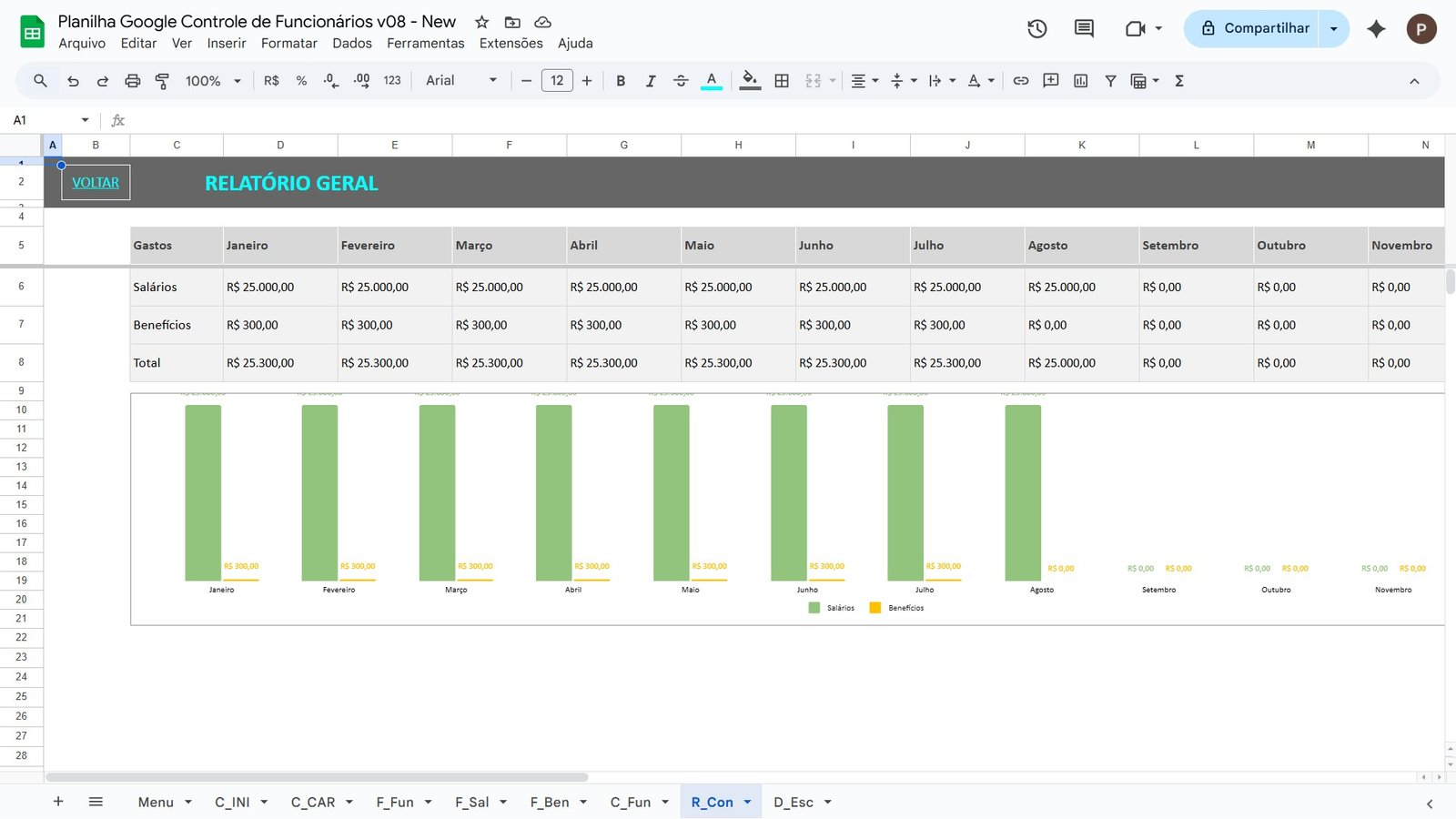Open the text color picker
Viewport: 1456px width, 819px height.
[712, 80]
